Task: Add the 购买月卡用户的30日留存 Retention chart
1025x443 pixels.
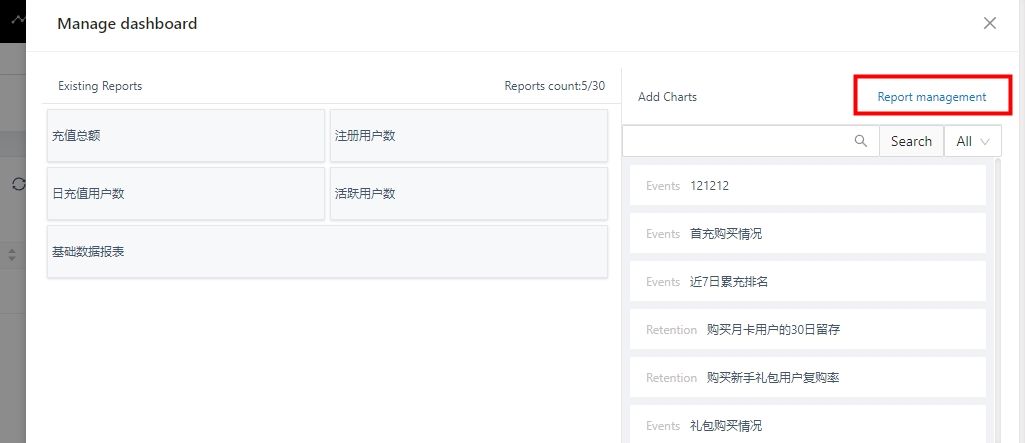Action: (807, 330)
